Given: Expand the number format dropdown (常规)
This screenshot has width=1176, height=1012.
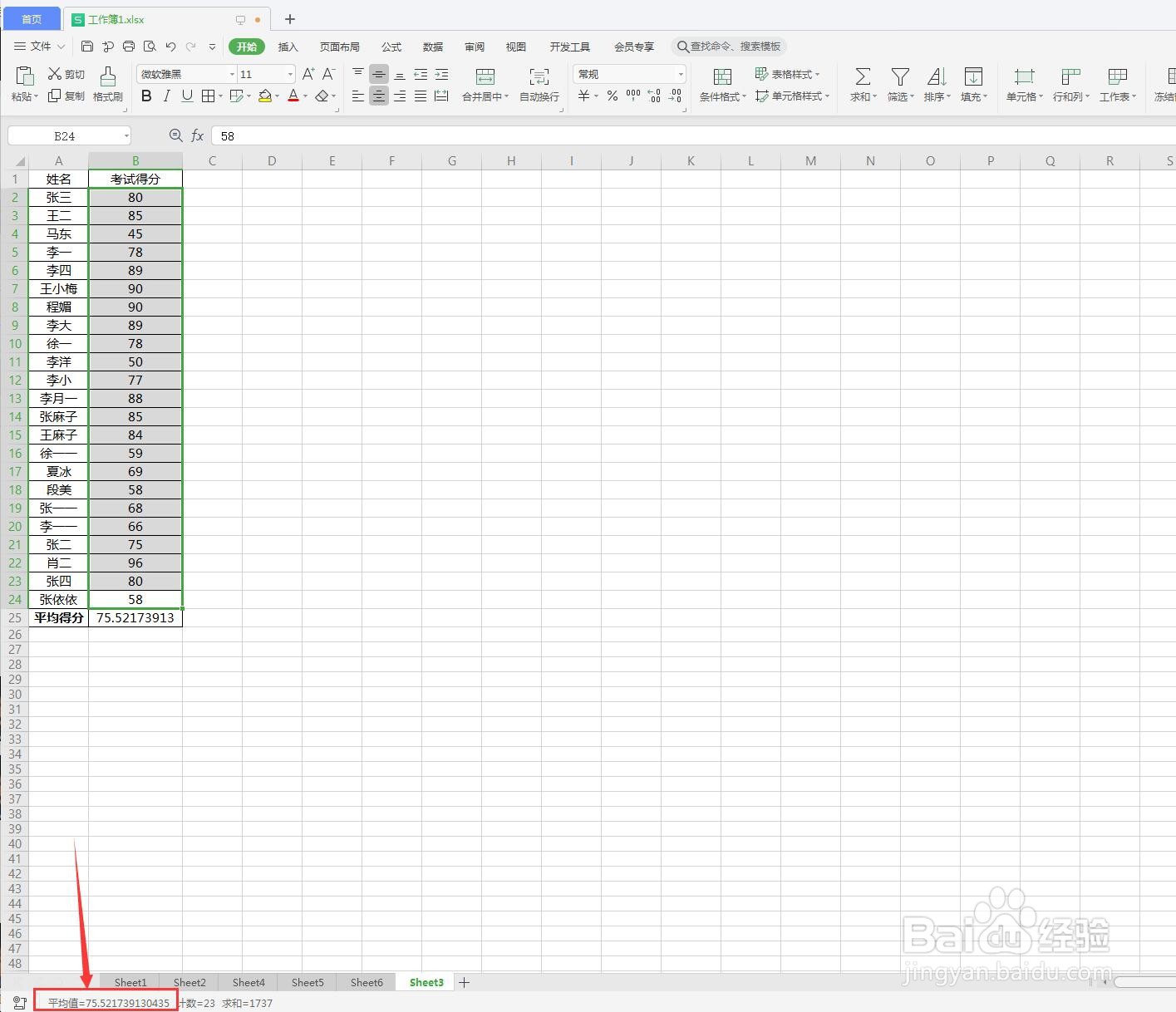Looking at the screenshot, I should 681,75.
